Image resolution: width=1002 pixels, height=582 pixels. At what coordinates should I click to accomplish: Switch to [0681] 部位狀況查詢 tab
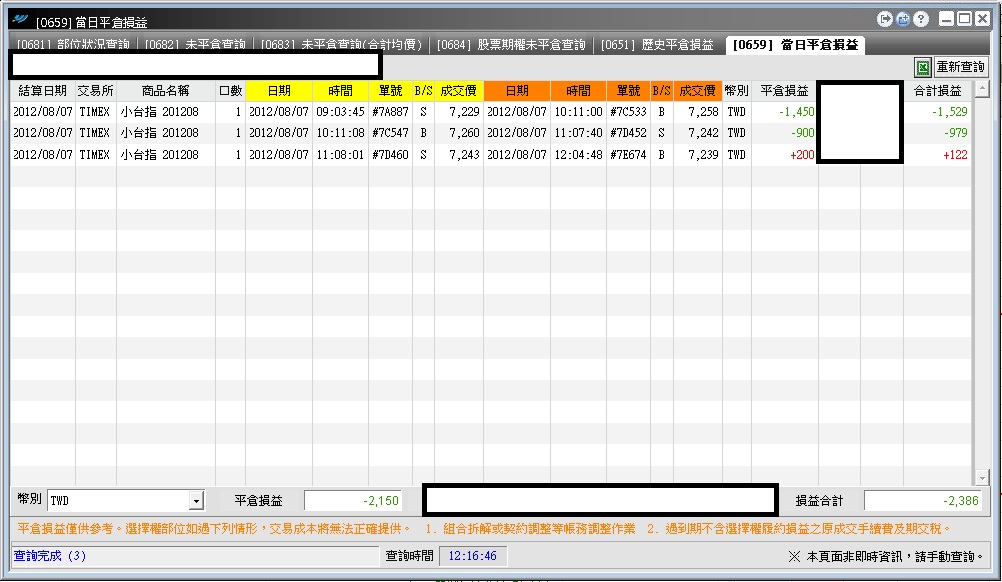coord(73,44)
